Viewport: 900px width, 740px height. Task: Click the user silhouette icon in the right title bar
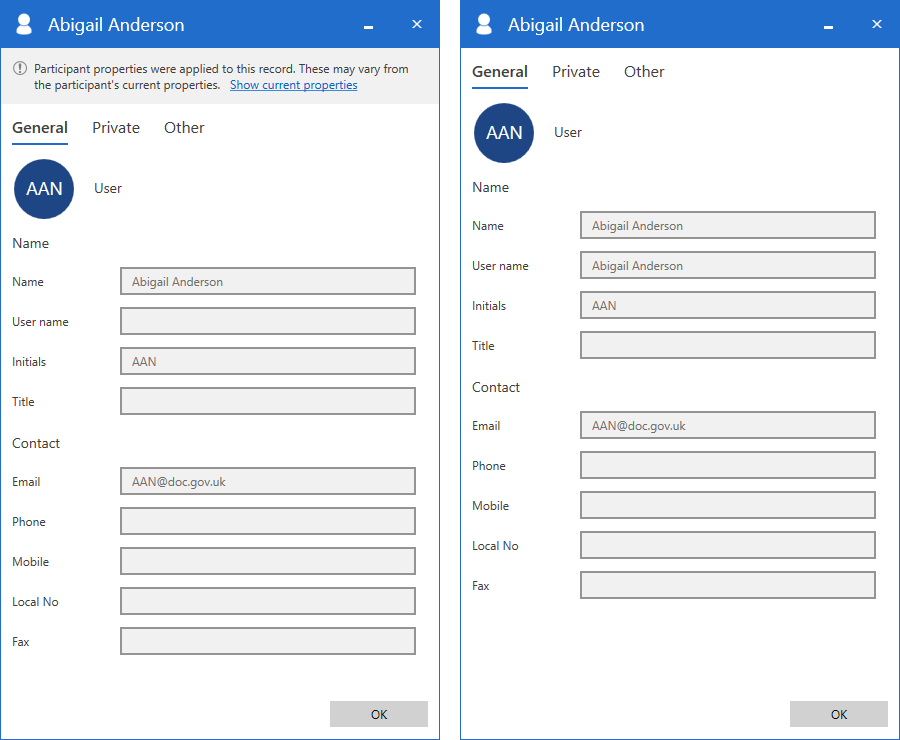(485, 25)
